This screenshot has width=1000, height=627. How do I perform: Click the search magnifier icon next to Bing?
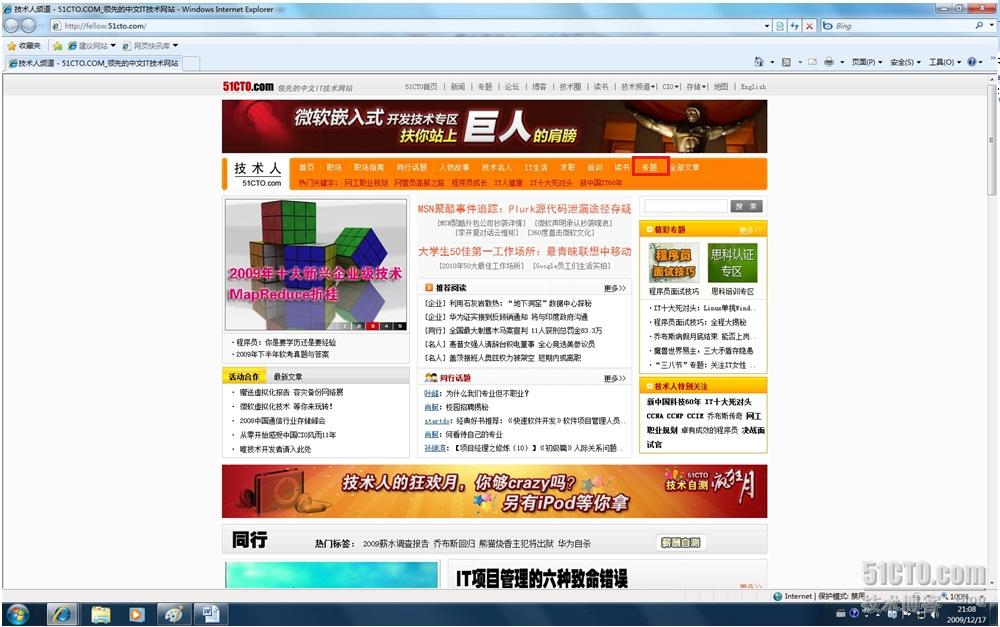coord(979,26)
